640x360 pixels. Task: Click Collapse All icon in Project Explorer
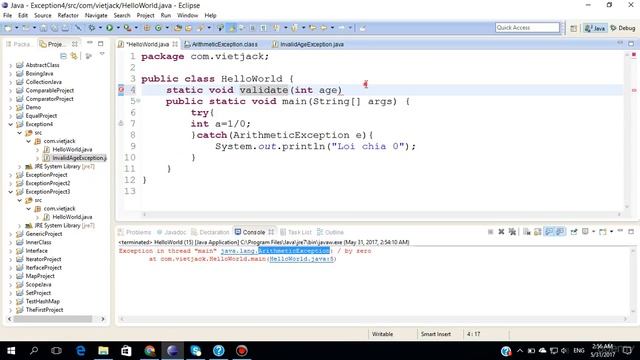pos(63,56)
